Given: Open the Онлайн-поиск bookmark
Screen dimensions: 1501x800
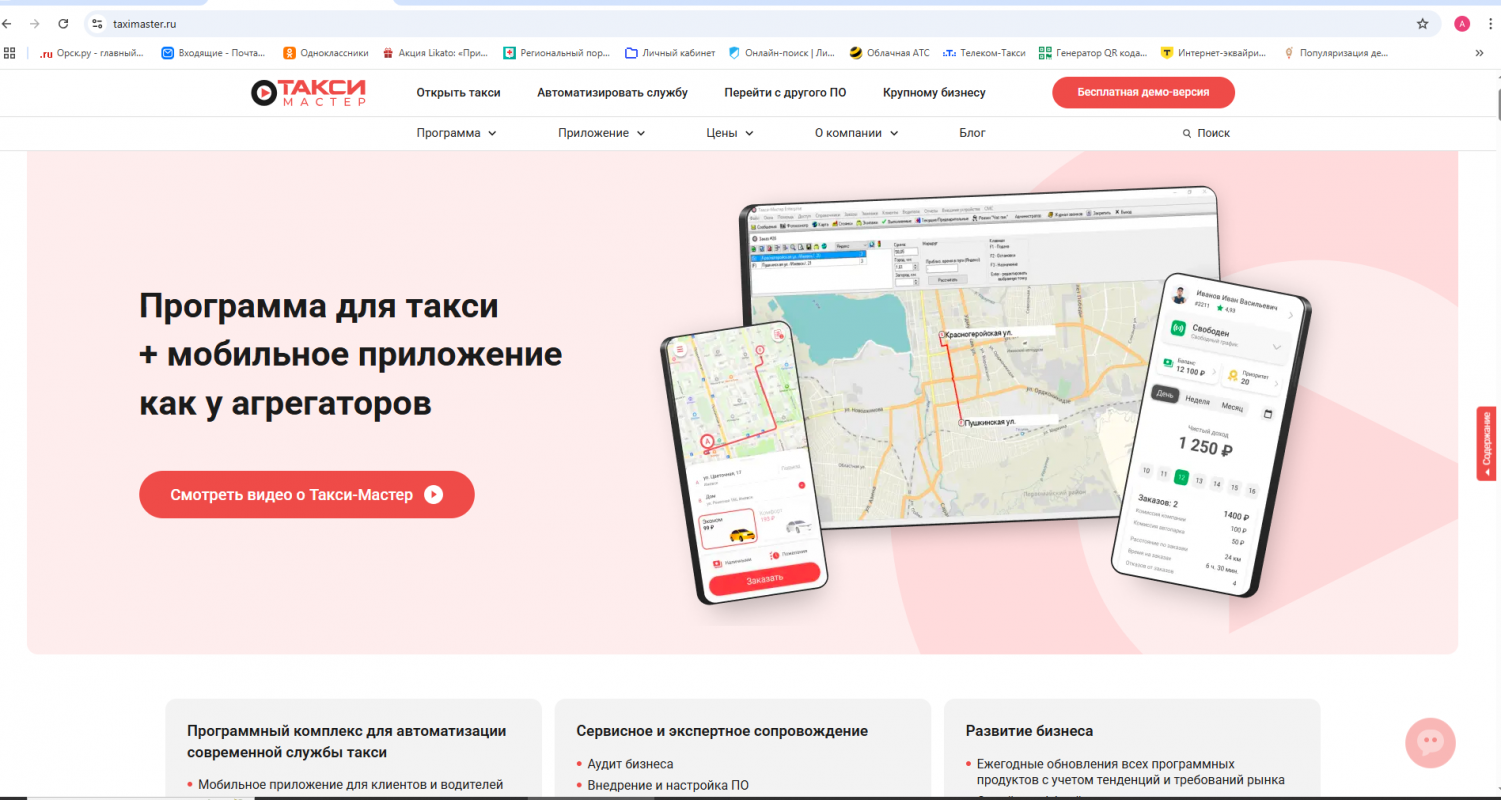Looking at the screenshot, I should [x=780, y=53].
